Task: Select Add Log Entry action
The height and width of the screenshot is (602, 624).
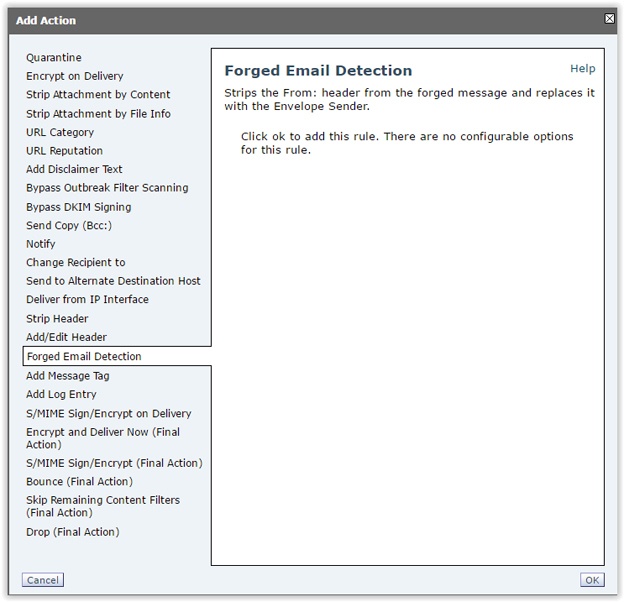Action: 61,394
